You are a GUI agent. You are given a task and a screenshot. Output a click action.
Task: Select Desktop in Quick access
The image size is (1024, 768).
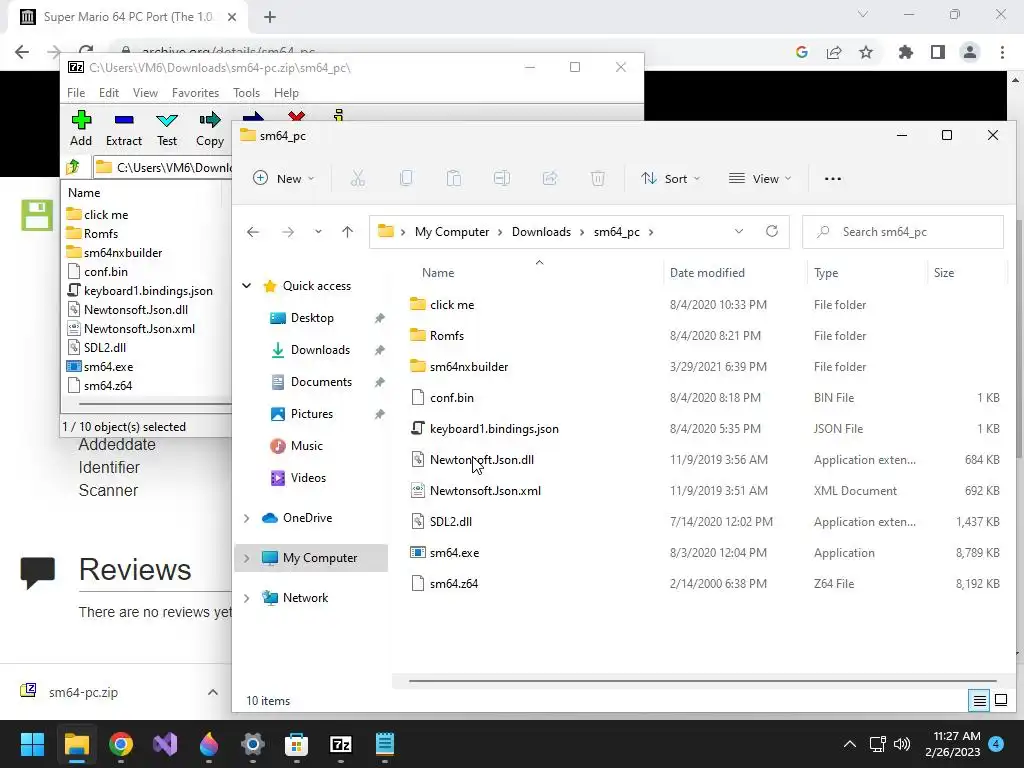coord(312,318)
